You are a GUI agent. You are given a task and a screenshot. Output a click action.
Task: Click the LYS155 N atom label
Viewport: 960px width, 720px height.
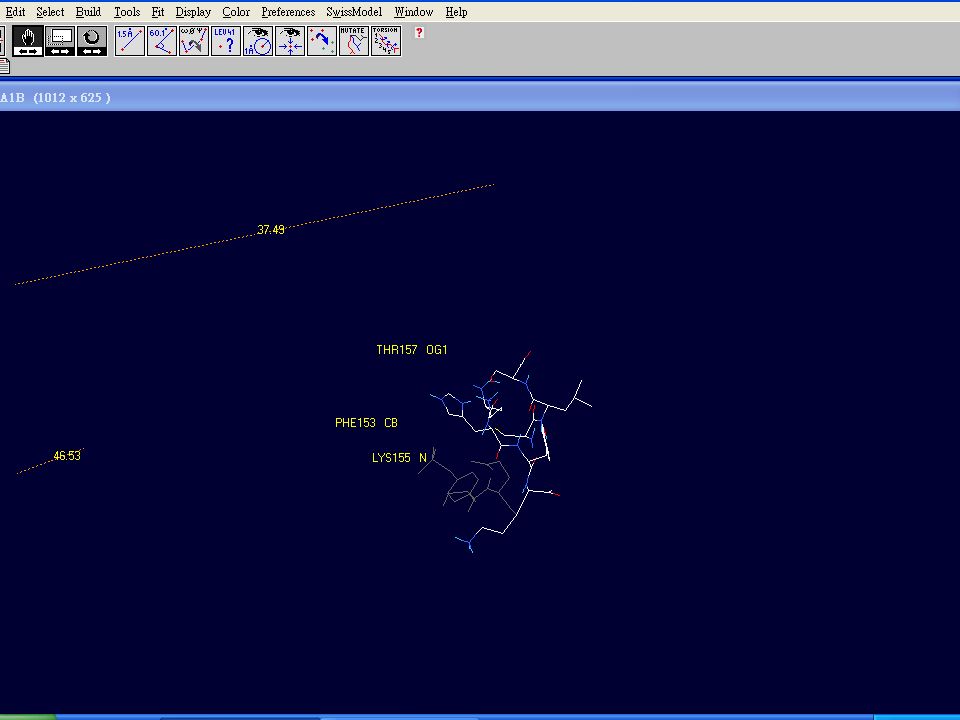coord(399,457)
